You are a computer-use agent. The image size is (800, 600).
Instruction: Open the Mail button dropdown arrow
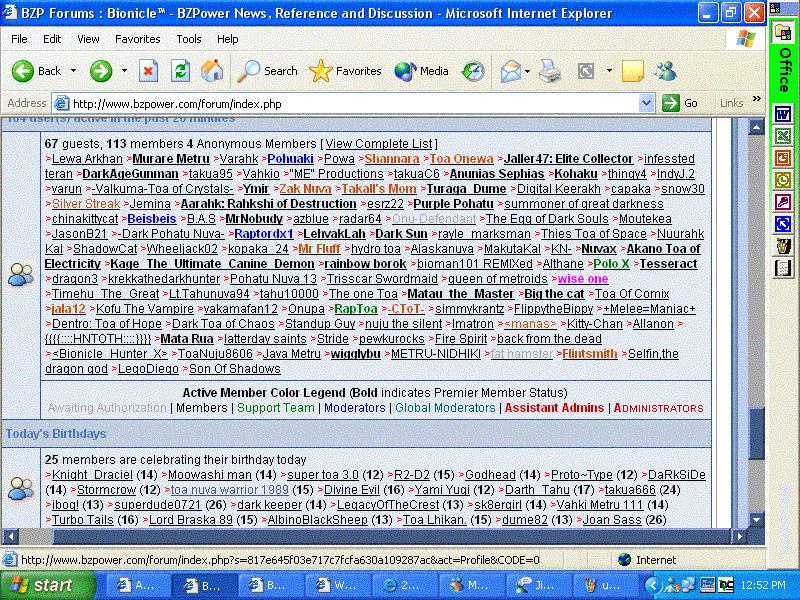point(526,71)
